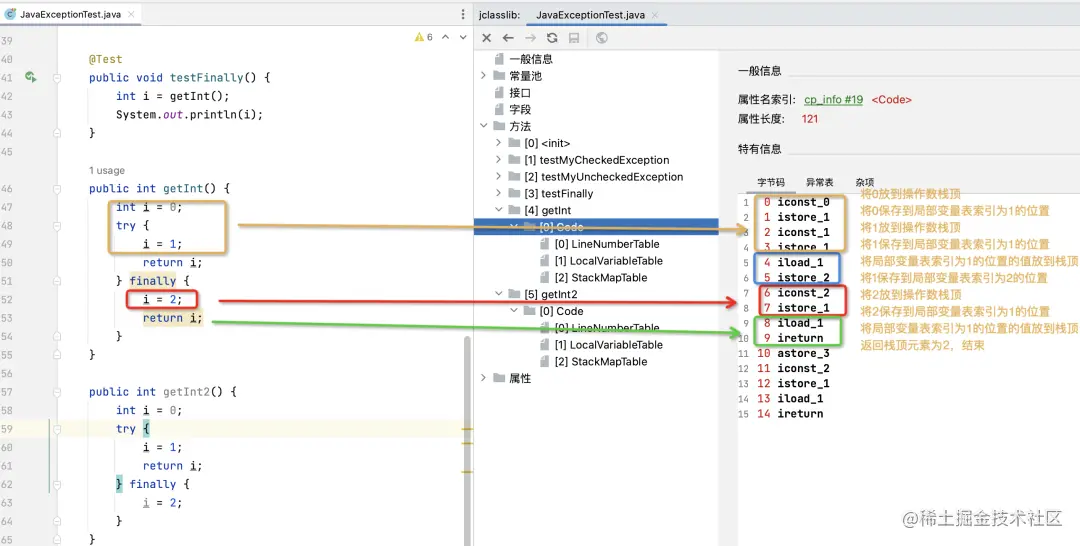
Task: Click the @Test annotation on line 40
Action: tap(105, 60)
